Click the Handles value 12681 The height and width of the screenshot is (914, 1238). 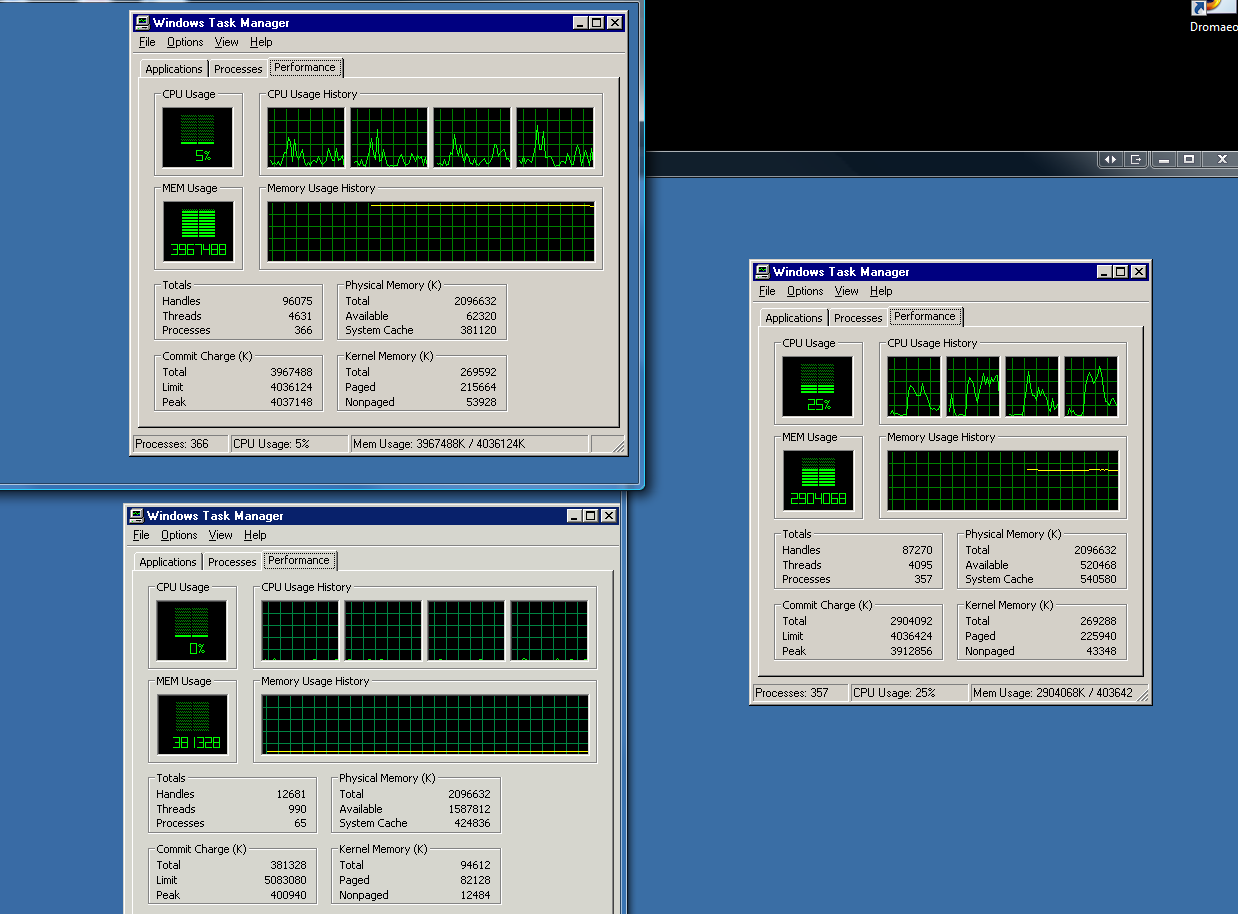coord(291,794)
